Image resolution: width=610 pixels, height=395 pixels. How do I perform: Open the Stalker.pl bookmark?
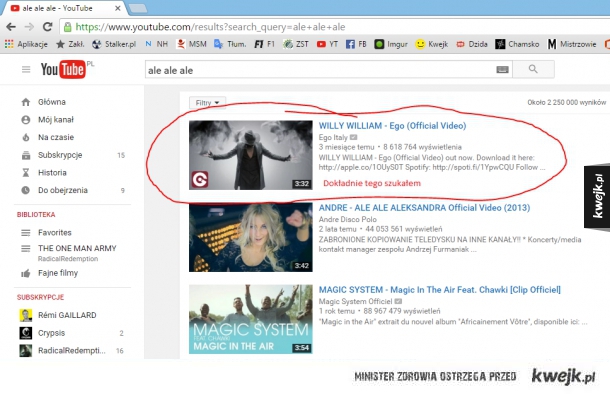pos(114,44)
